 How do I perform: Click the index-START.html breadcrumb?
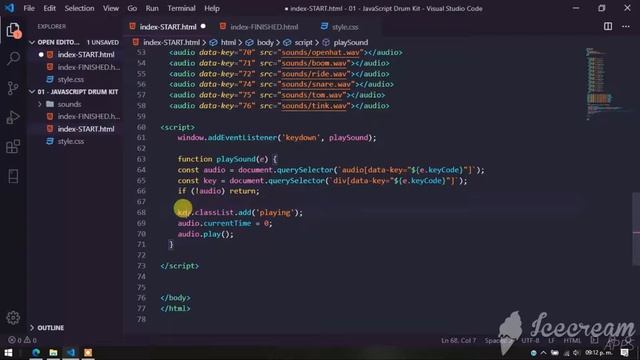(x=171, y=42)
